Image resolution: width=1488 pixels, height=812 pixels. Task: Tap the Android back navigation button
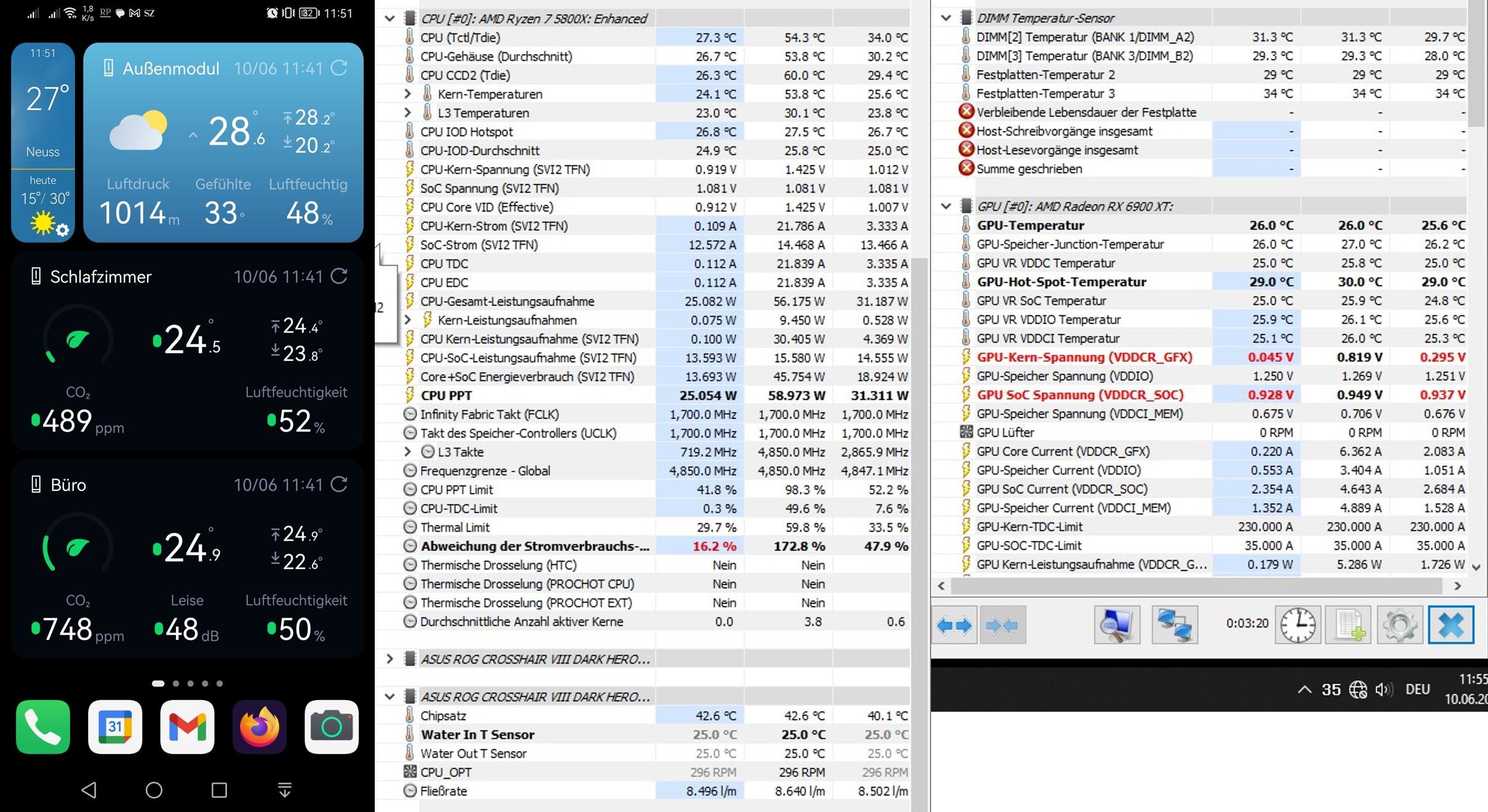[x=89, y=790]
